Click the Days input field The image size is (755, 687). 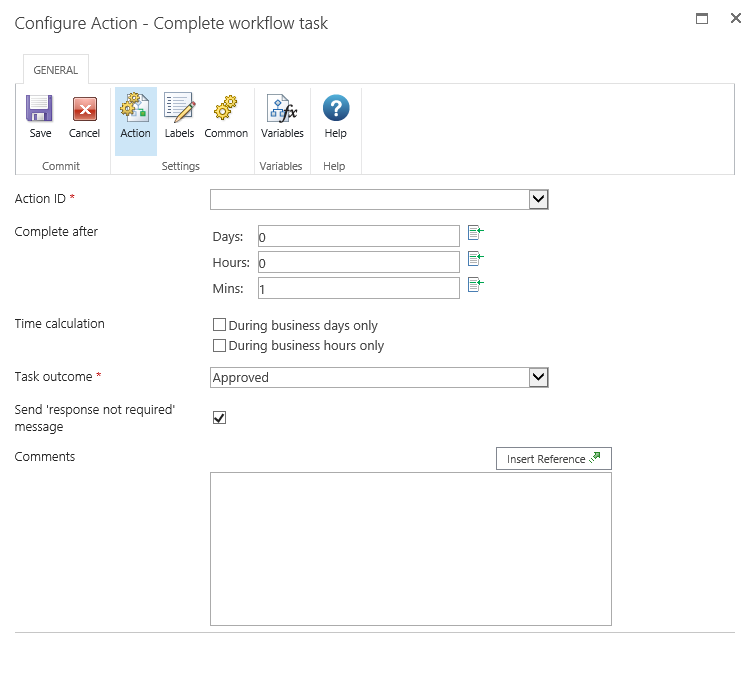(x=358, y=237)
